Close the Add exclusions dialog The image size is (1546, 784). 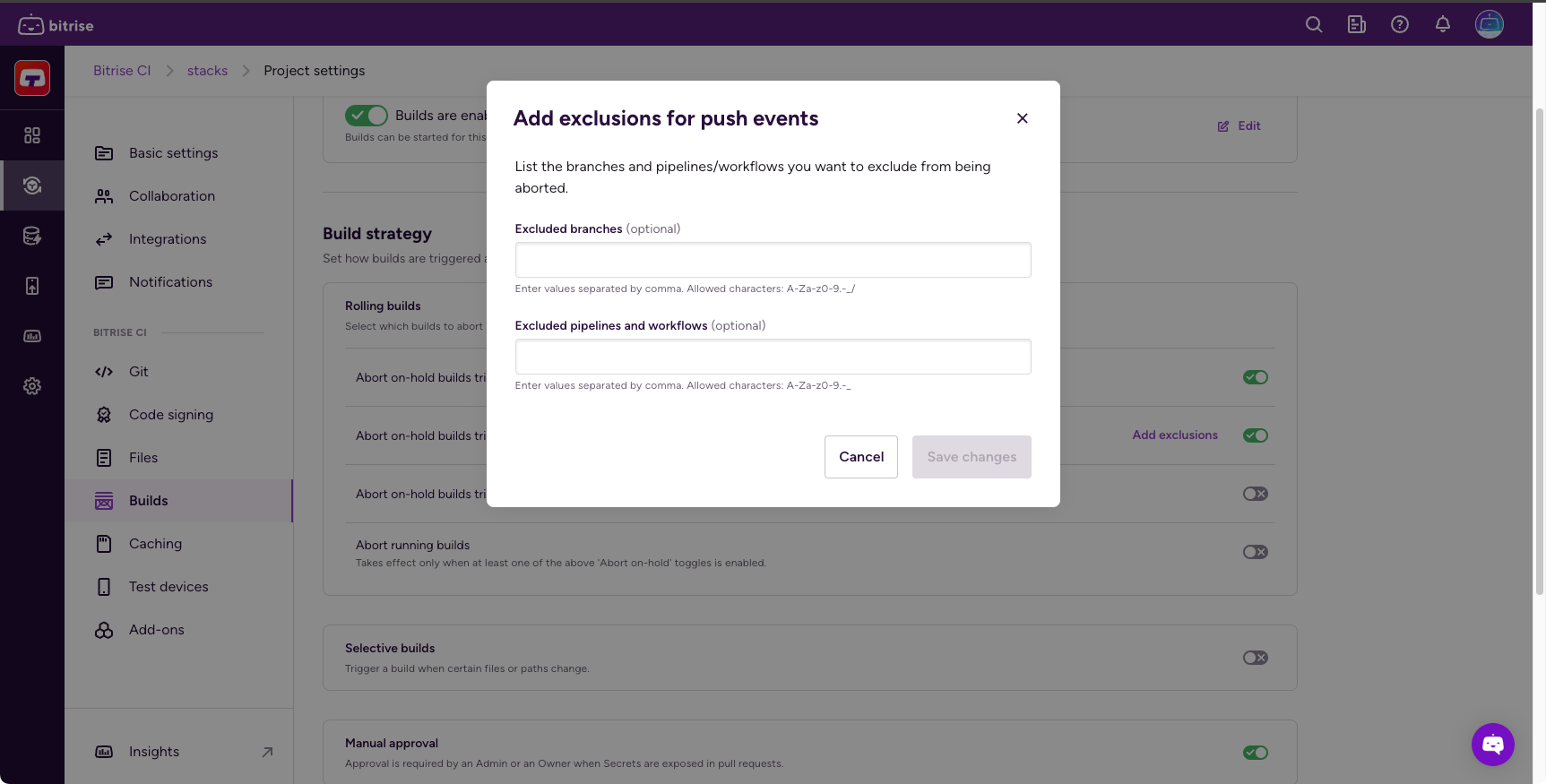coord(1023,118)
